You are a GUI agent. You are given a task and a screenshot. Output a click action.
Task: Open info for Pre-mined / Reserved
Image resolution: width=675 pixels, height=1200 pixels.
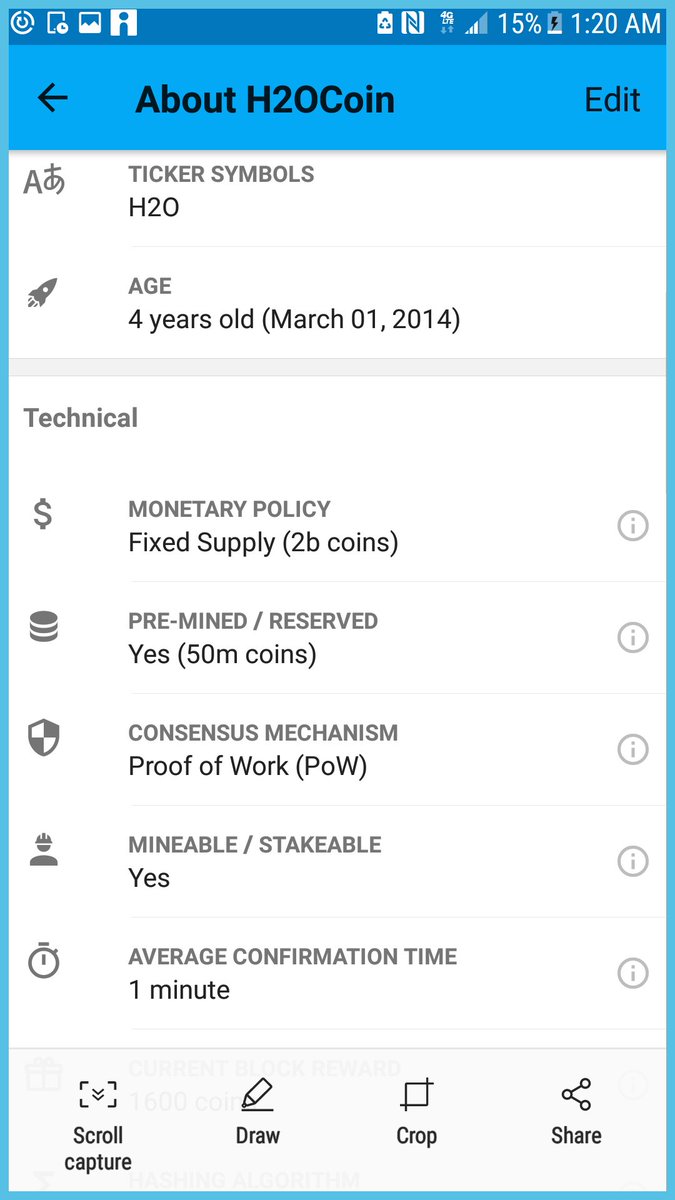tap(633, 637)
